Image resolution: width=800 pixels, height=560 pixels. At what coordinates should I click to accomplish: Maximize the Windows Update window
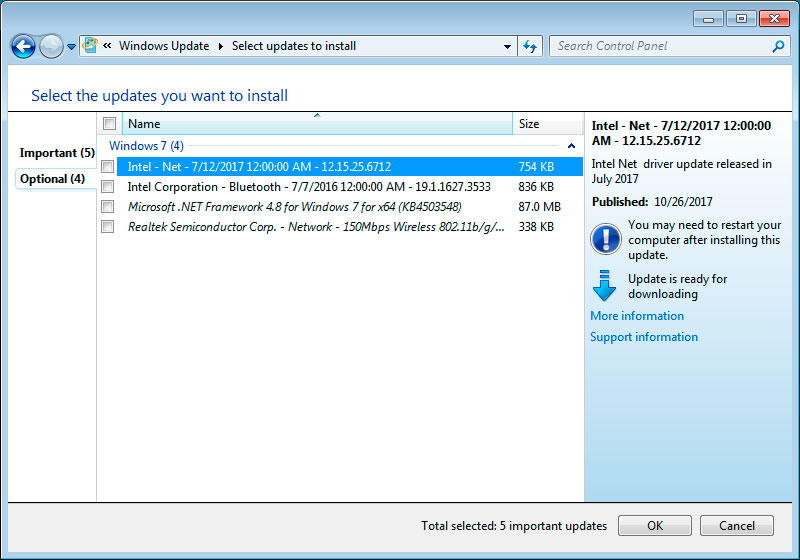(741, 19)
